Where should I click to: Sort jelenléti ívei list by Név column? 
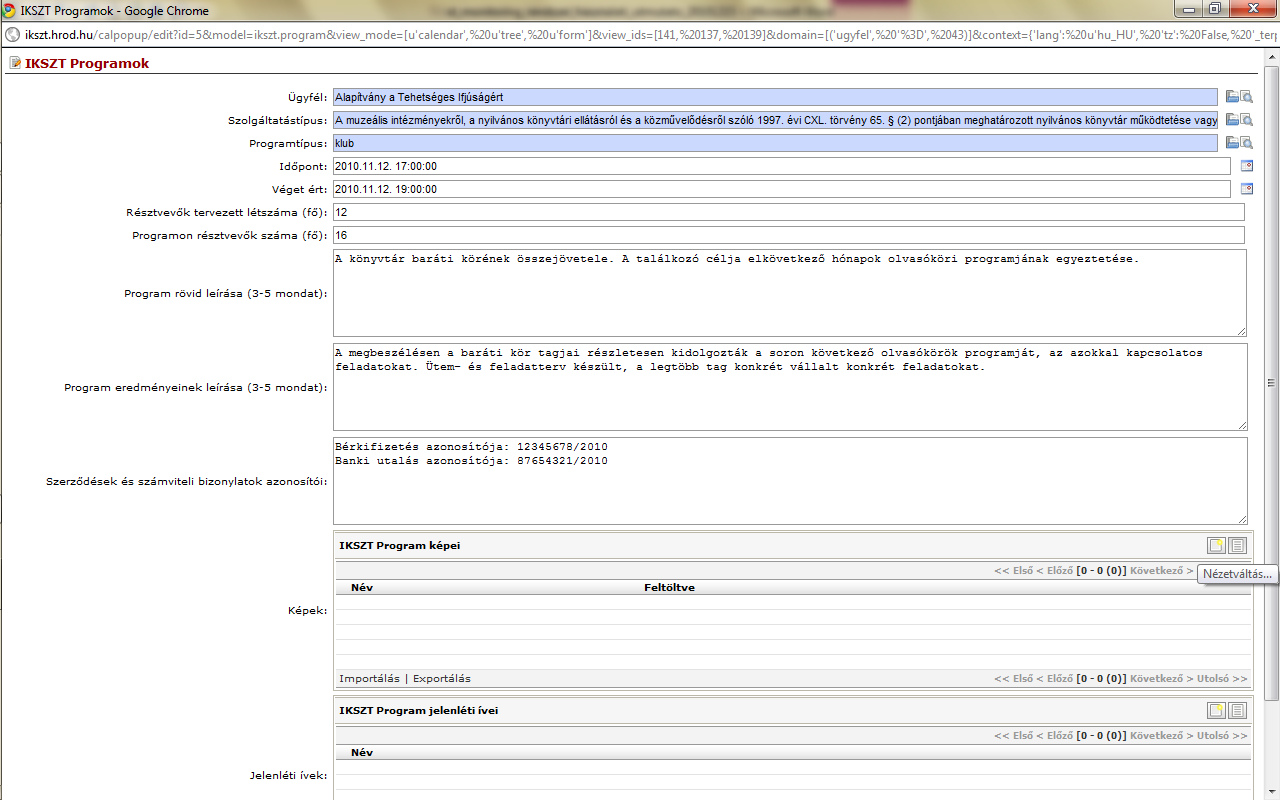click(362, 752)
